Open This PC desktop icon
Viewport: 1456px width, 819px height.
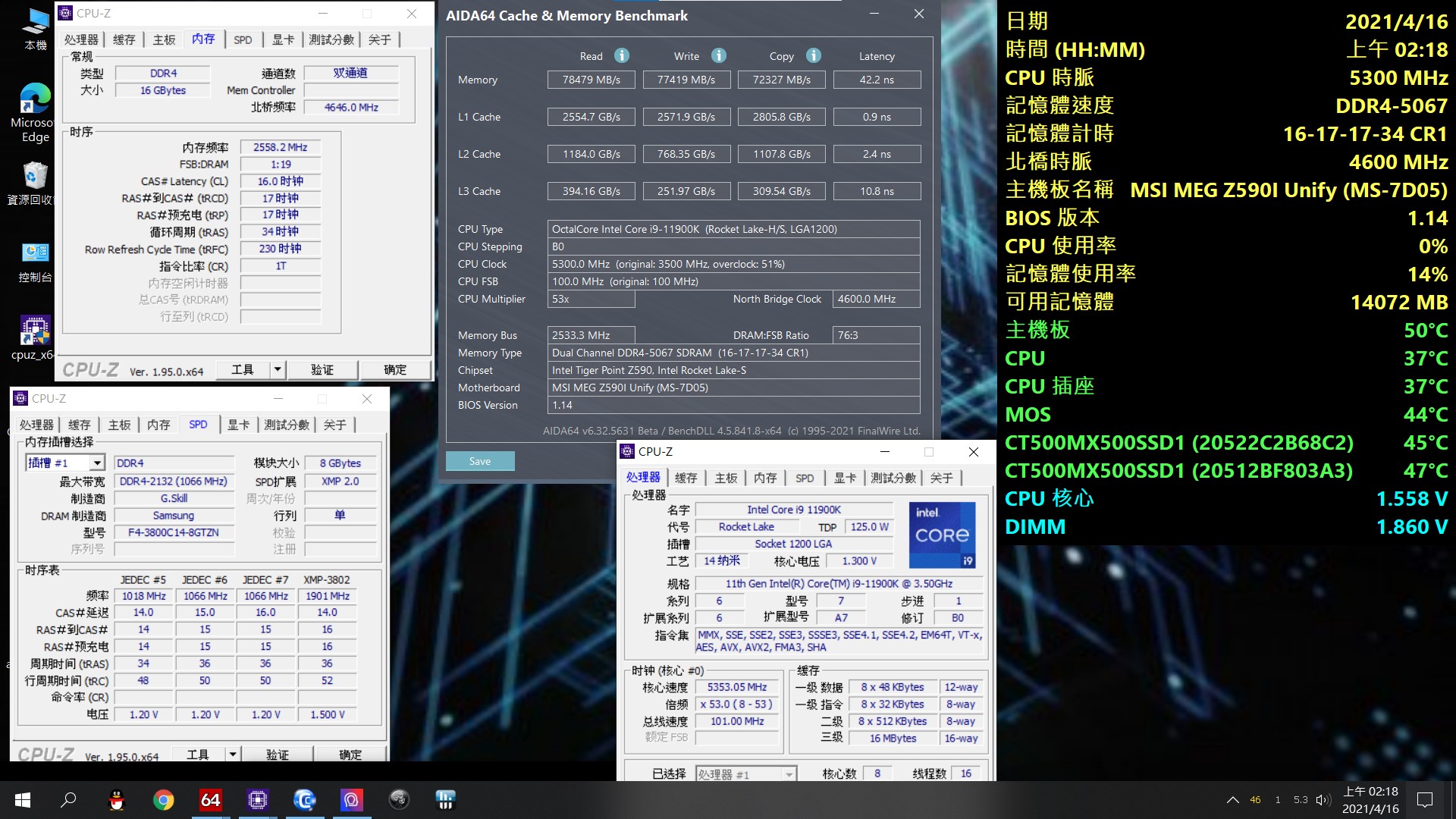[x=35, y=29]
